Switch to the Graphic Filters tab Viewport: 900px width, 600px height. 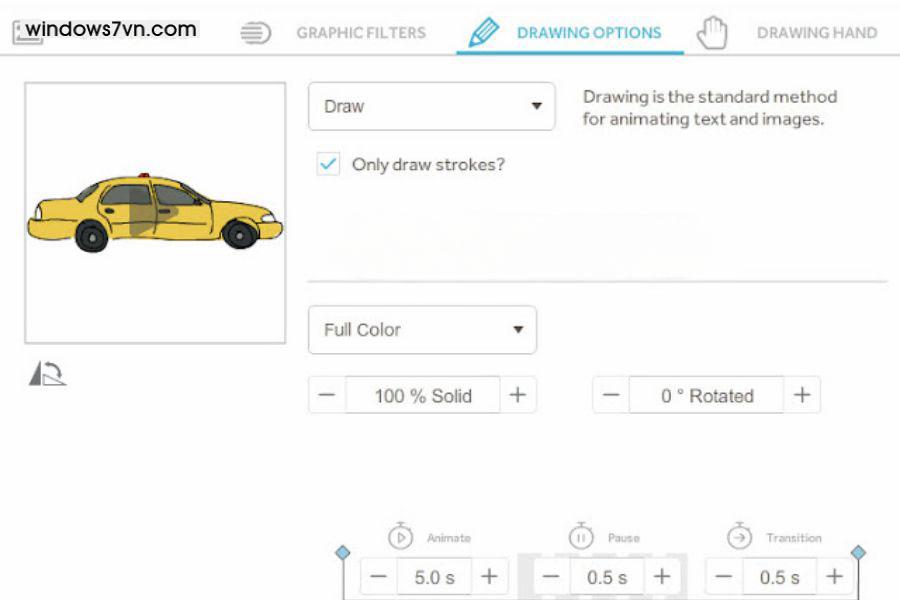tap(360, 32)
